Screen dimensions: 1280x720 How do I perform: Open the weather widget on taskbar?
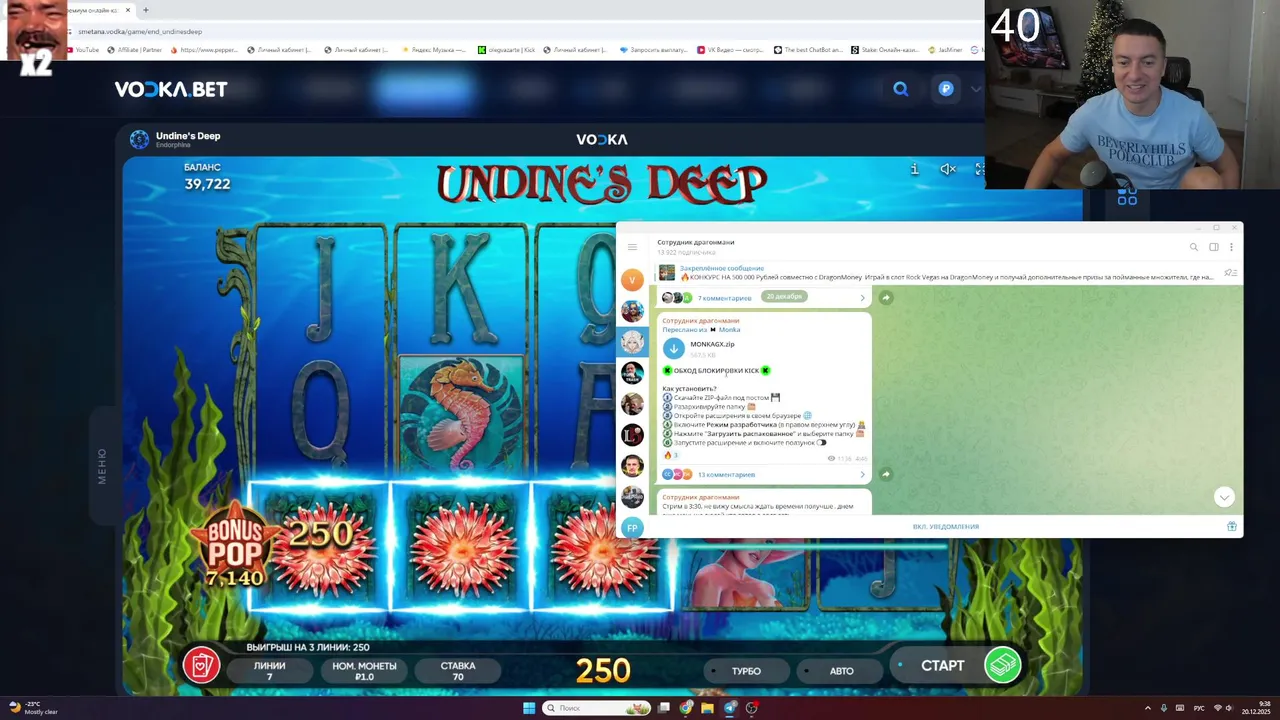click(x=34, y=708)
